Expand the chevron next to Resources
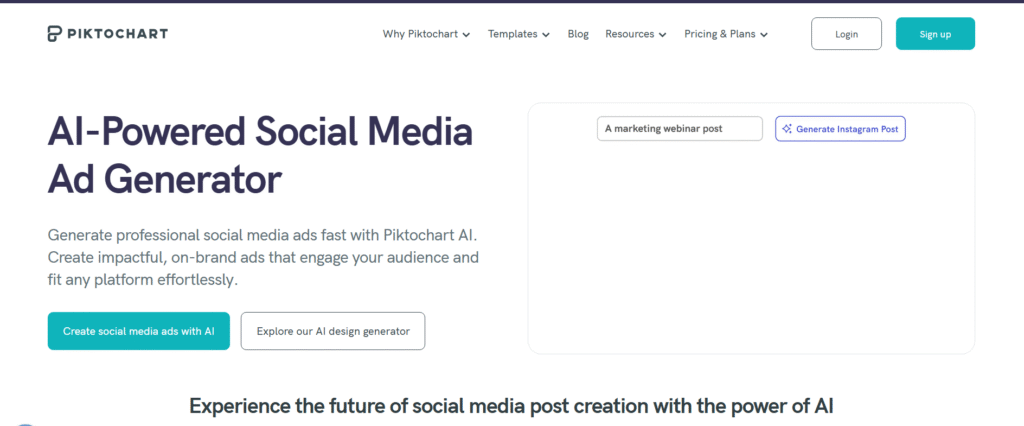 (663, 35)
